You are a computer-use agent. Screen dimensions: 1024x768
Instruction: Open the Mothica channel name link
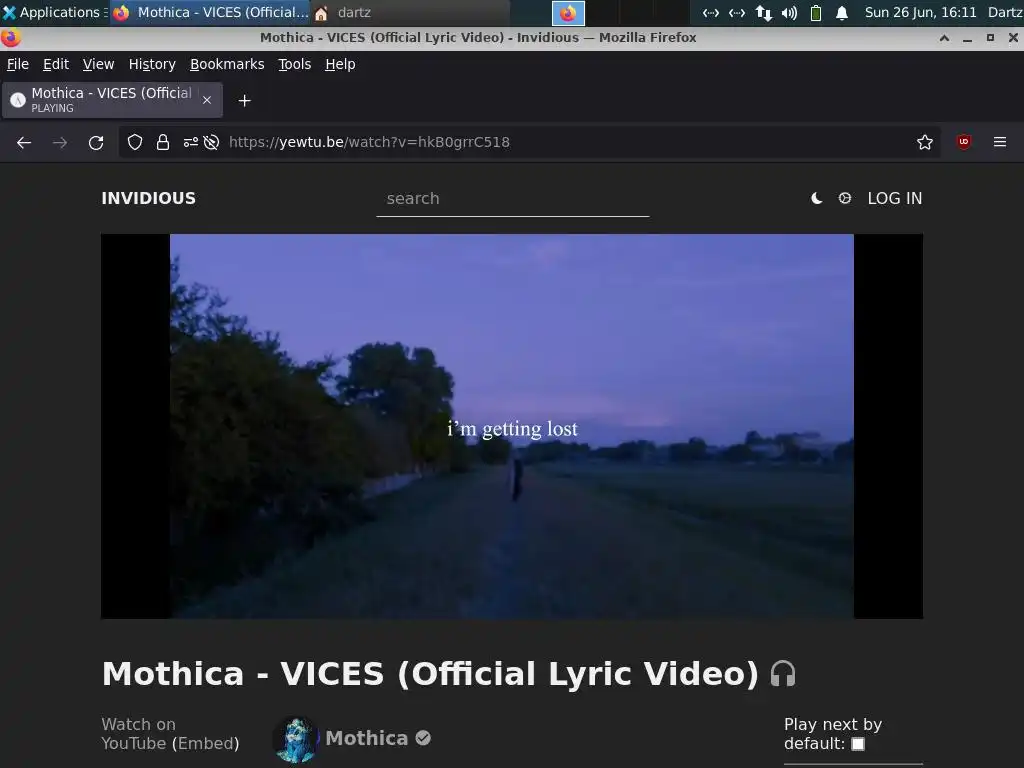tap(366, 738)
